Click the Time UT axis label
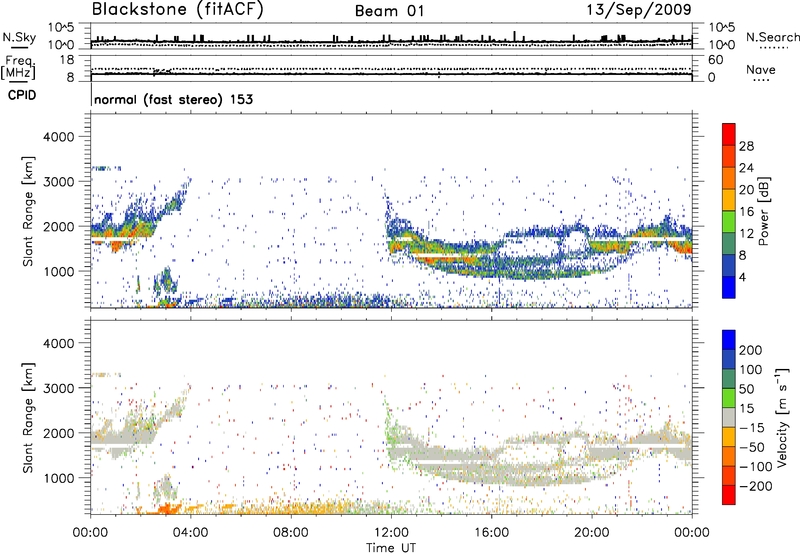 [391, 548]
